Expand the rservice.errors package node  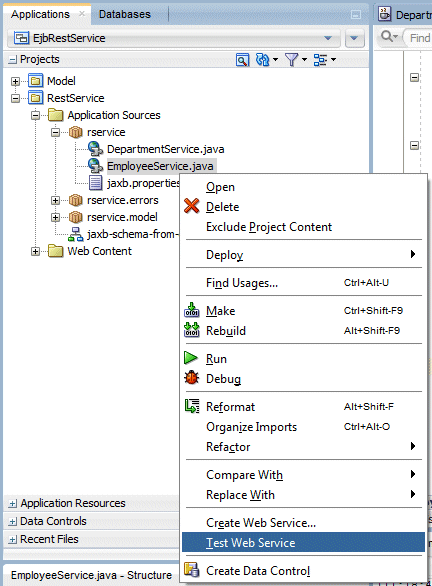[55, 200]
